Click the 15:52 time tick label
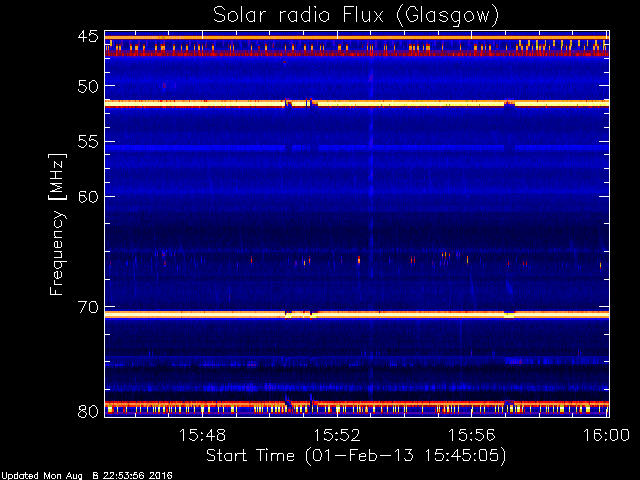 tap(337, 435)
